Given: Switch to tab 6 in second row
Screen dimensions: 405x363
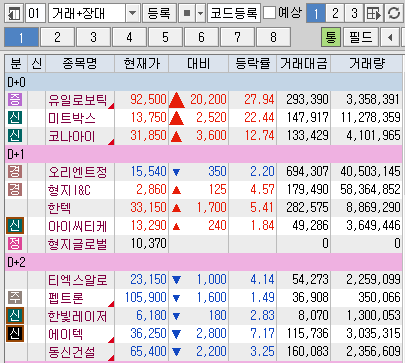Looking at the screenshot, I should pos(201,37).
